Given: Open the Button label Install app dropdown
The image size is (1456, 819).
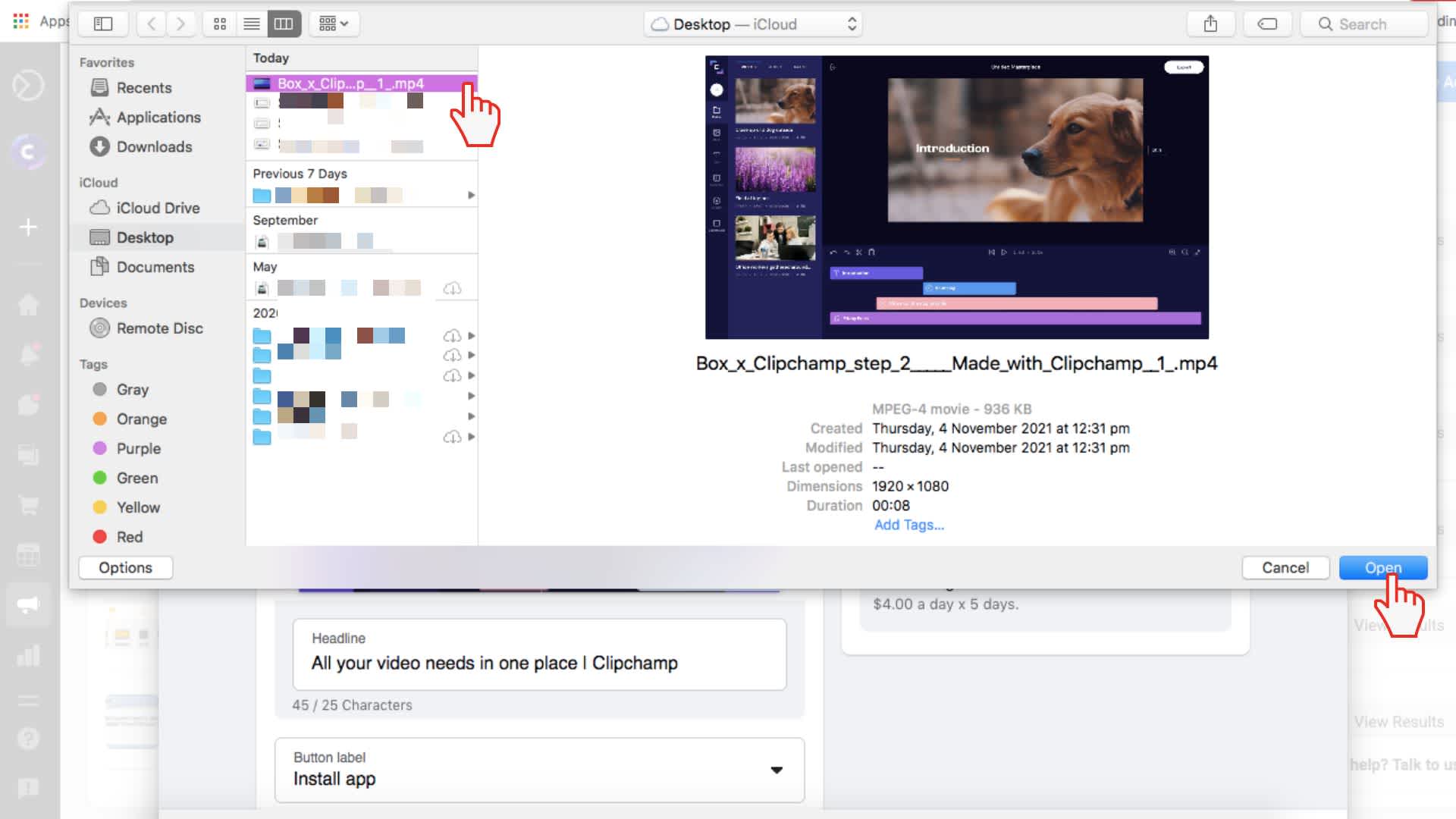Looking at the screenshot, I should pyautogui.click(x=540, y=770).
